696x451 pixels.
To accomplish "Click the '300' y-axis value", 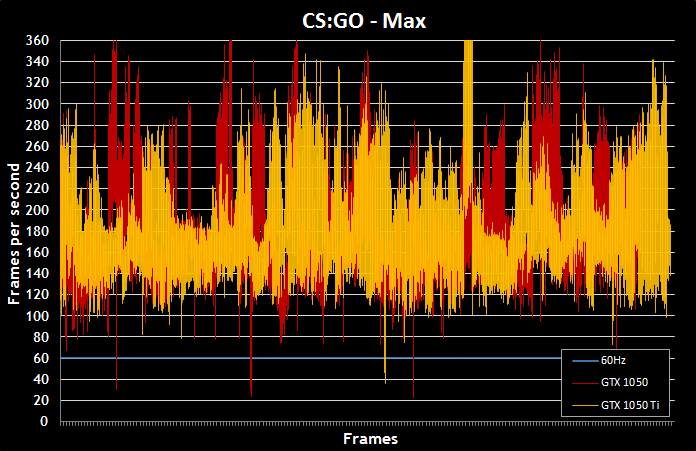I will (x=37, y=104).
